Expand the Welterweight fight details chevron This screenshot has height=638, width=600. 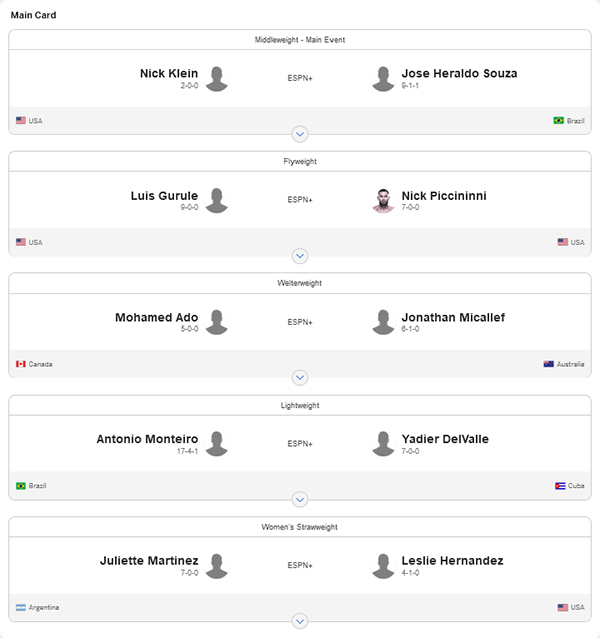tap(300, 378)
